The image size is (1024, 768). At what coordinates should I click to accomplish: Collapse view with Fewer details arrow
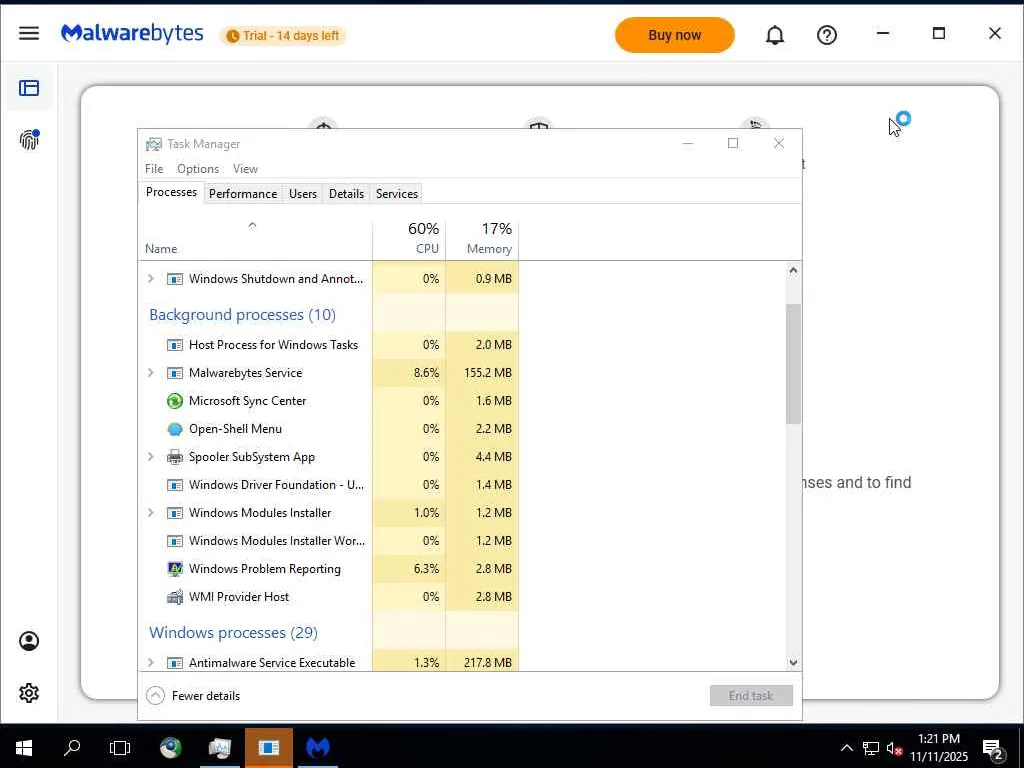155,696
